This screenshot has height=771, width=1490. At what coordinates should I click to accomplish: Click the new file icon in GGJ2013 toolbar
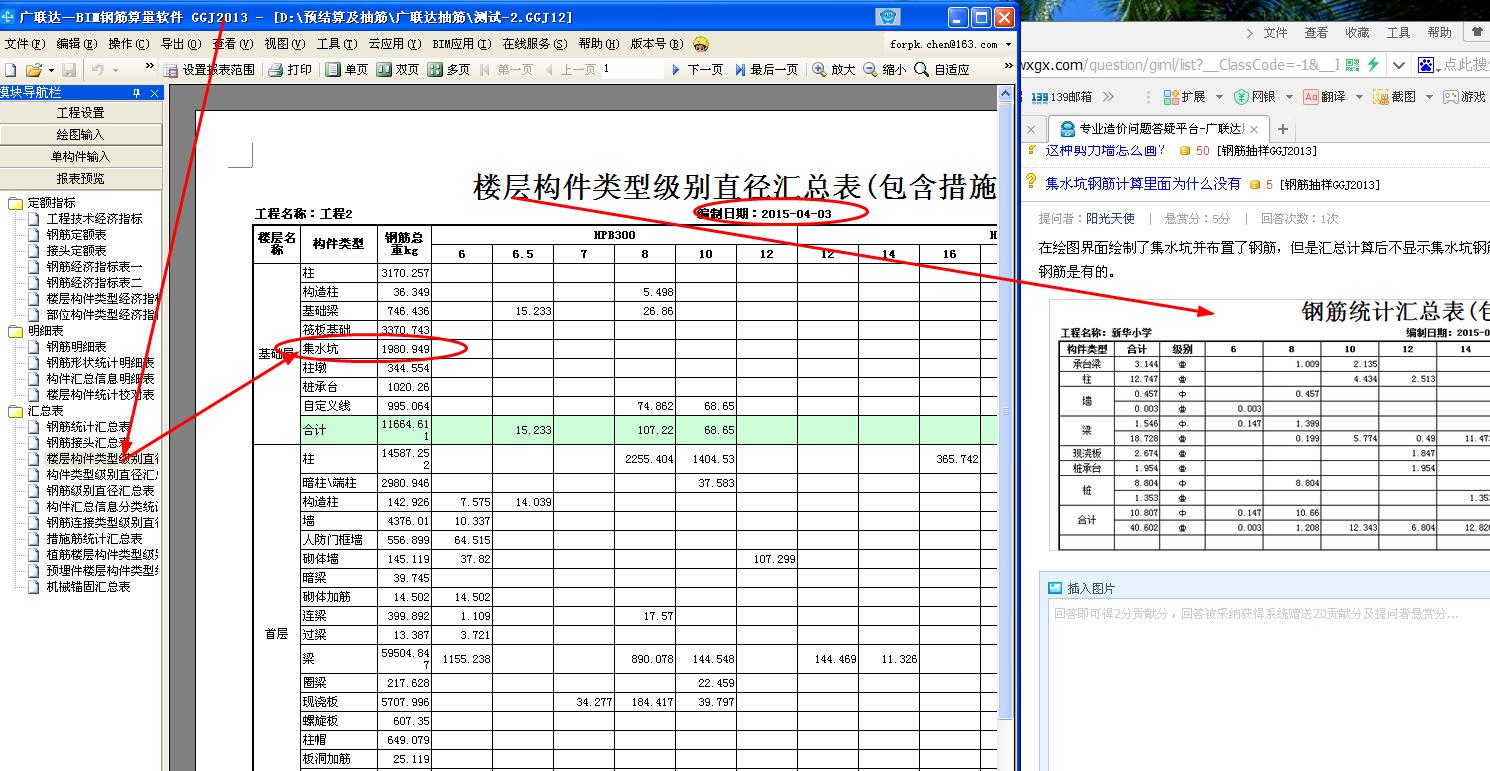pos(10,70)
